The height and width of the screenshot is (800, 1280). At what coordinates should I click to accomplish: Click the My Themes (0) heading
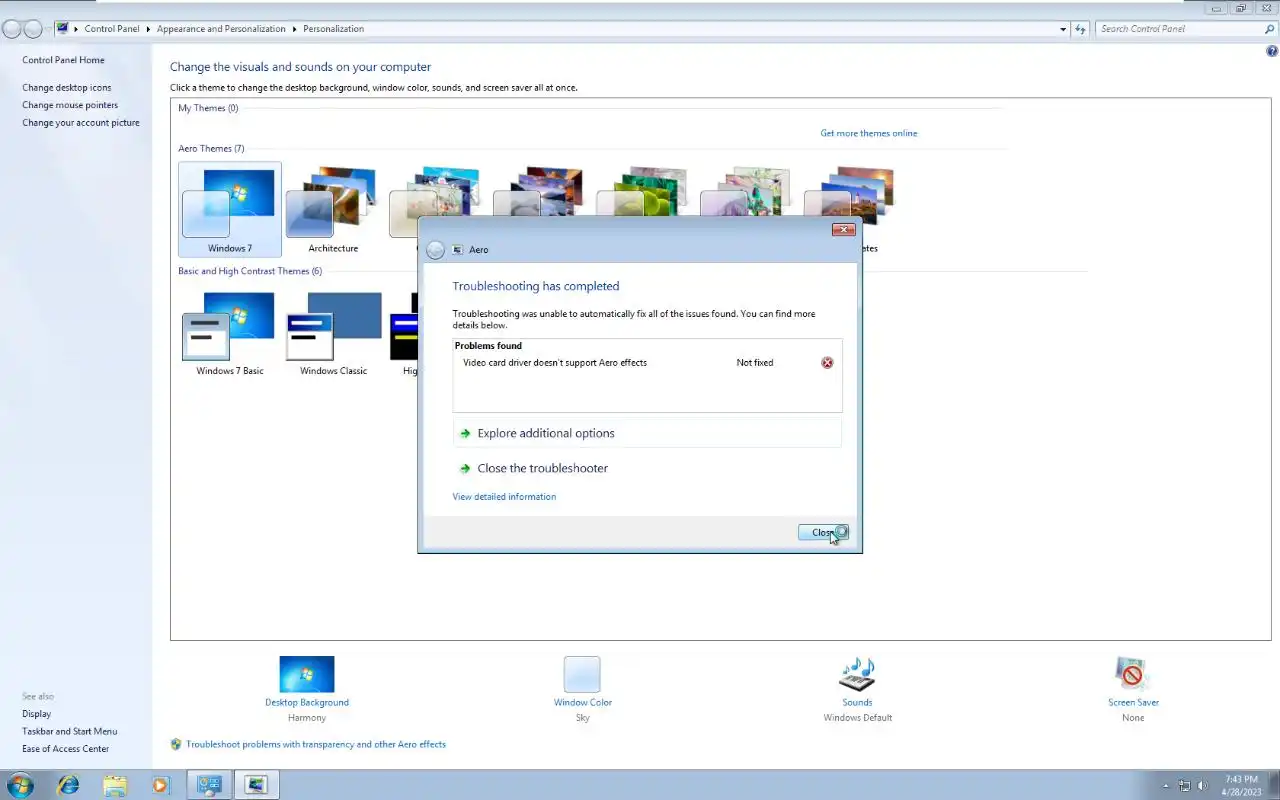(208, 108)
